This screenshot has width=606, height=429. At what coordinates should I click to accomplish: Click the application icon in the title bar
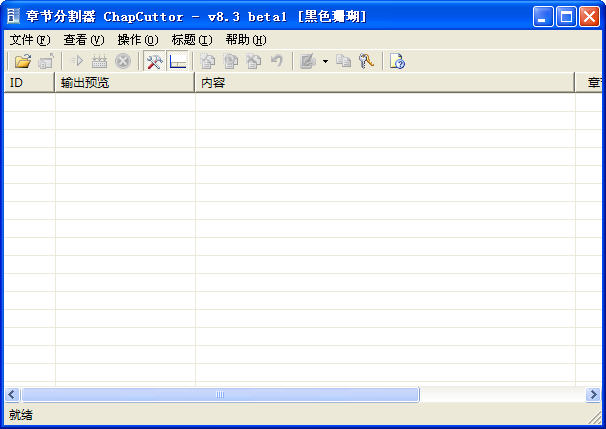(x=13, y=16)
